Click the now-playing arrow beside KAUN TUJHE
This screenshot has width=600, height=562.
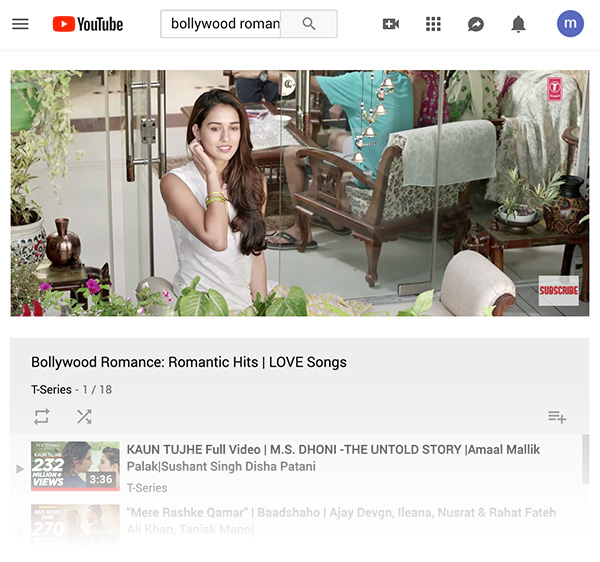click(20, 469)
